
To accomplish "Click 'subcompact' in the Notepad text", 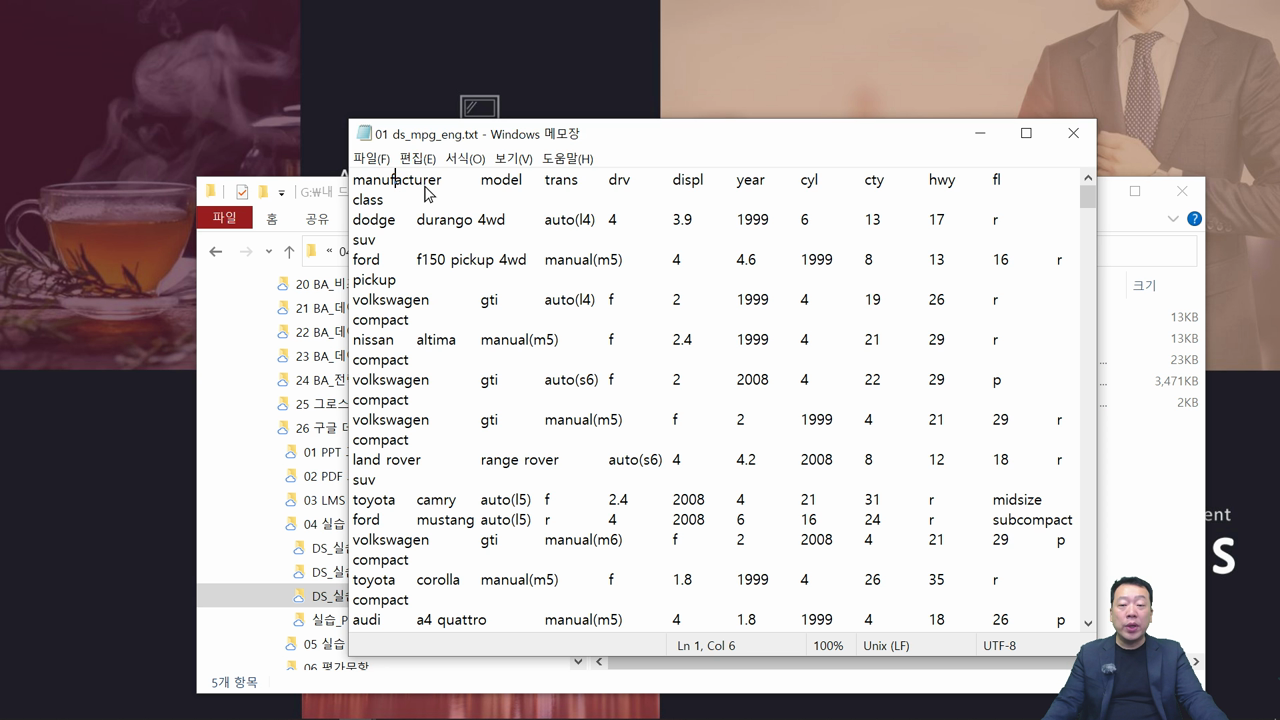I will [1032, 520].
